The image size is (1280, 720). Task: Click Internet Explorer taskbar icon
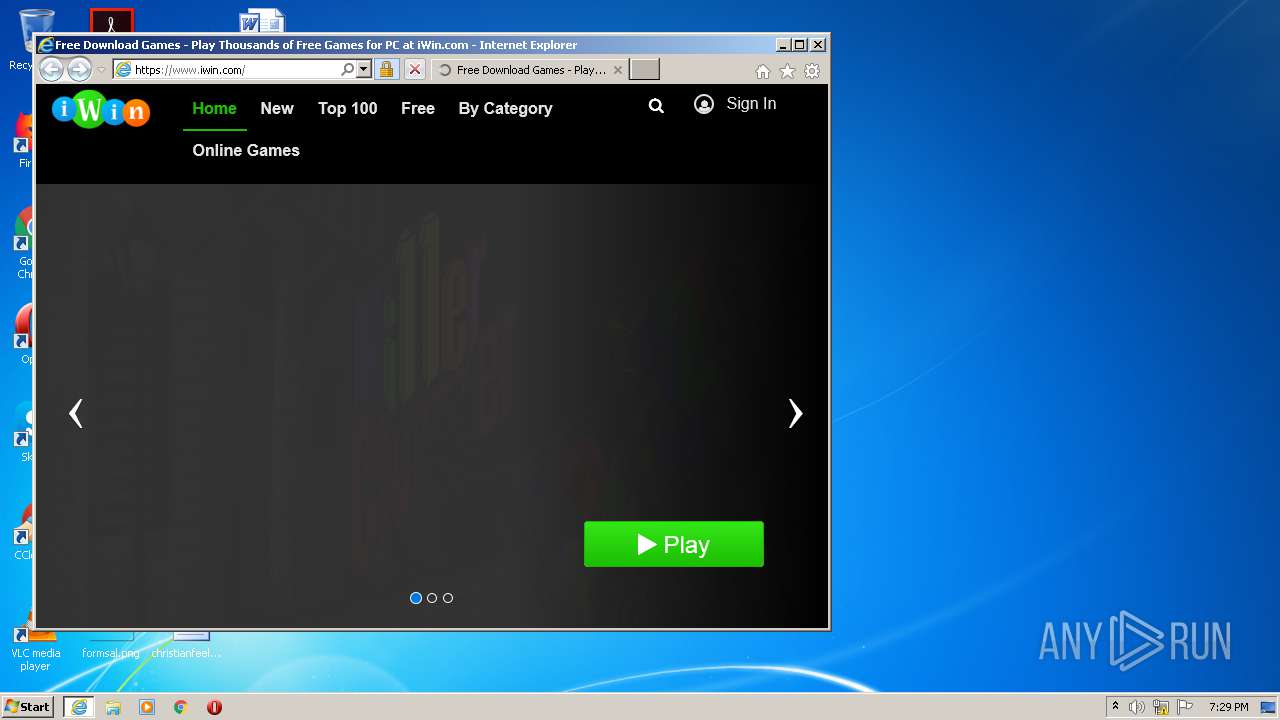click(79, 707)
